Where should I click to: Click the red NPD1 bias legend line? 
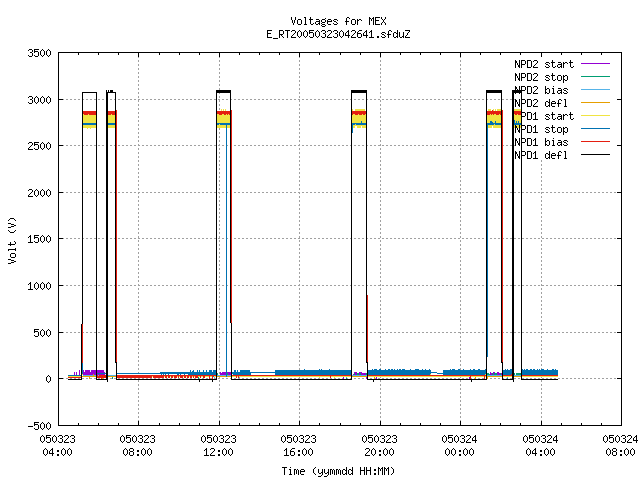tap(596, 142)
